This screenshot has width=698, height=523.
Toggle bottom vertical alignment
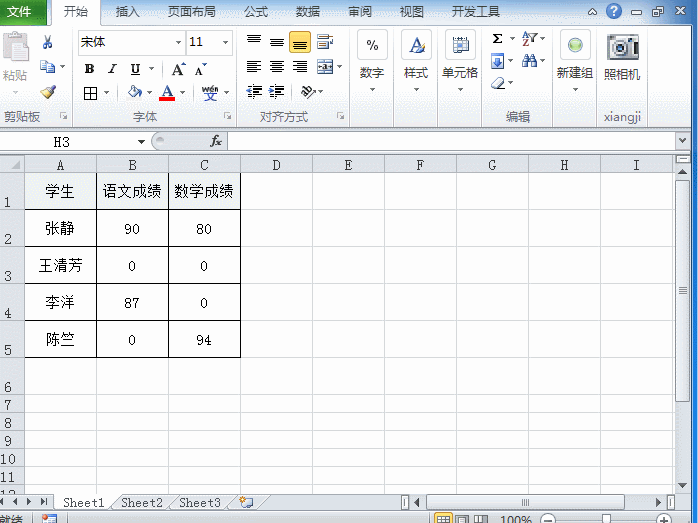pyautogui.click(x=300, y=42)
